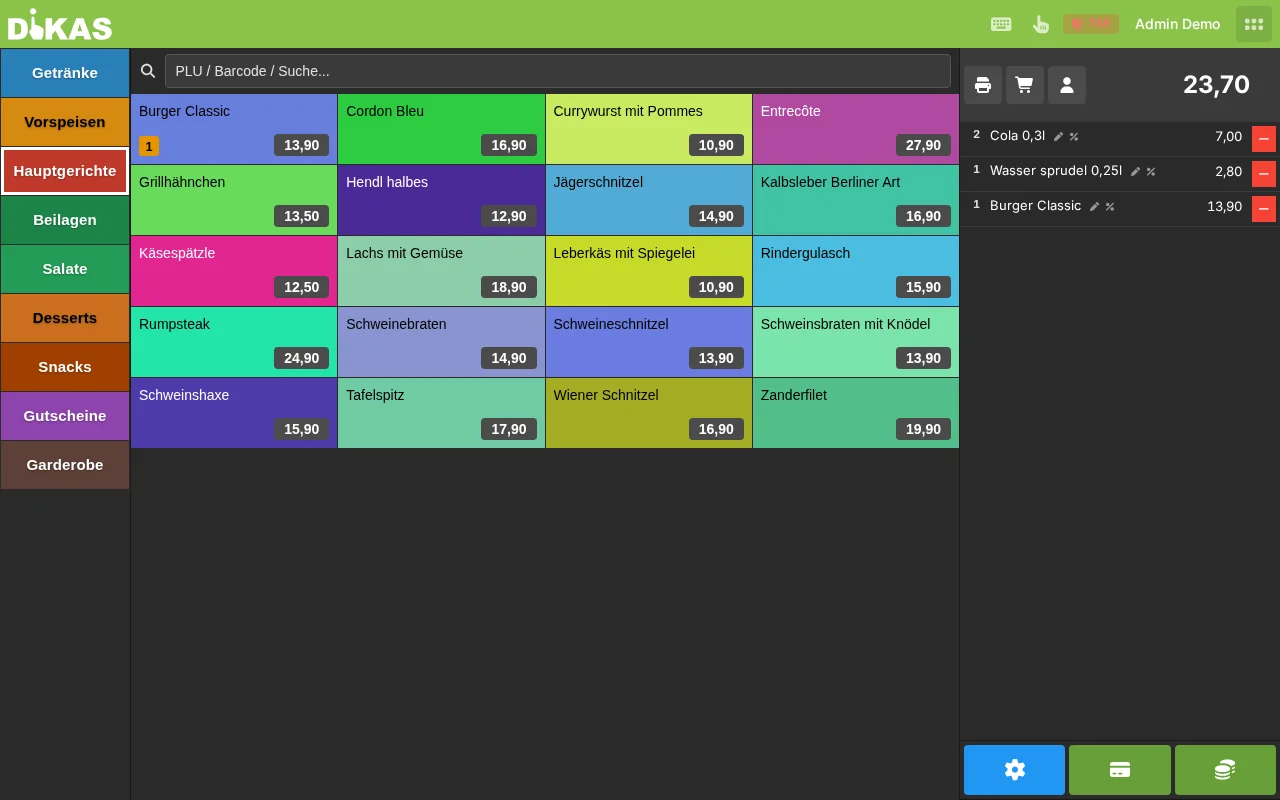Screen dimensions: 1280x800
Task: Edit Wasser sprudel 0,25l with the pencil
Action: pos(1135,172)
